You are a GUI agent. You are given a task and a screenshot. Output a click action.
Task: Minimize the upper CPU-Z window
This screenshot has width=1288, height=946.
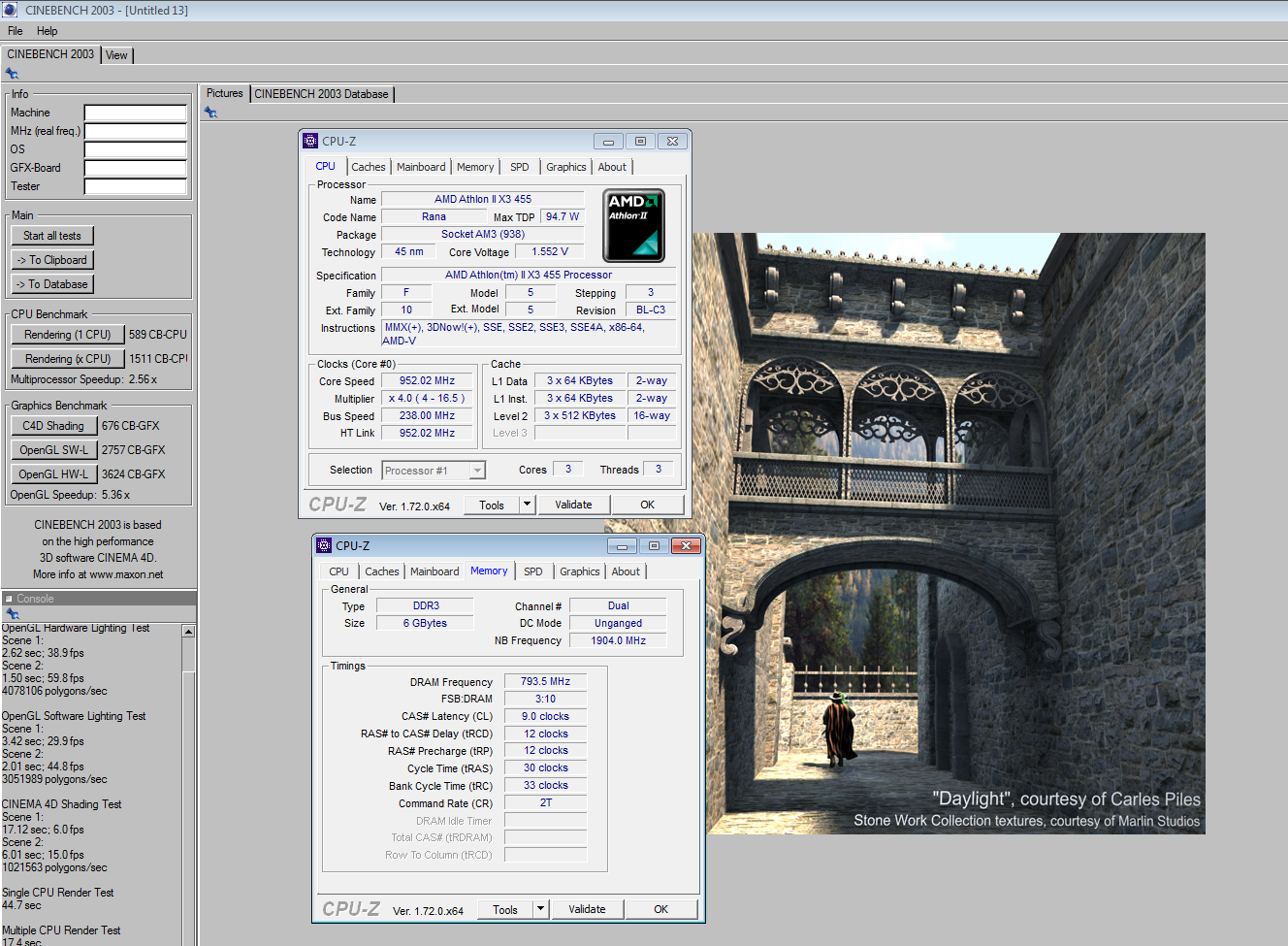coord(608,142)
